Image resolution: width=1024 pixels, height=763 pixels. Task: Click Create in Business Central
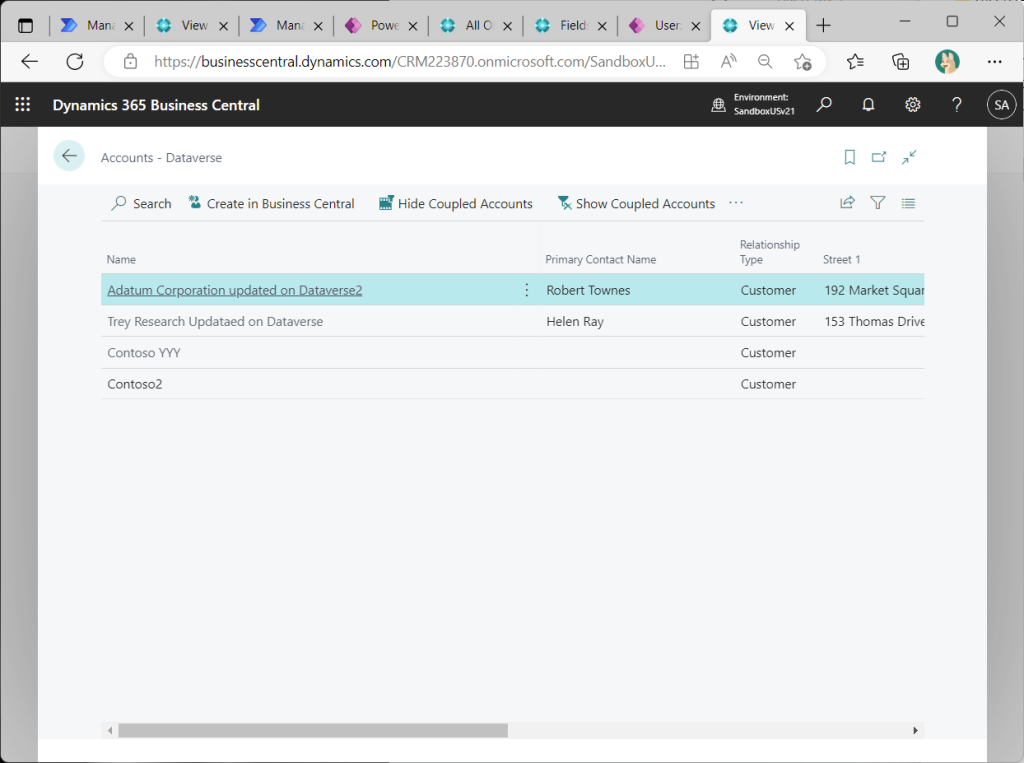coord(271,203)
